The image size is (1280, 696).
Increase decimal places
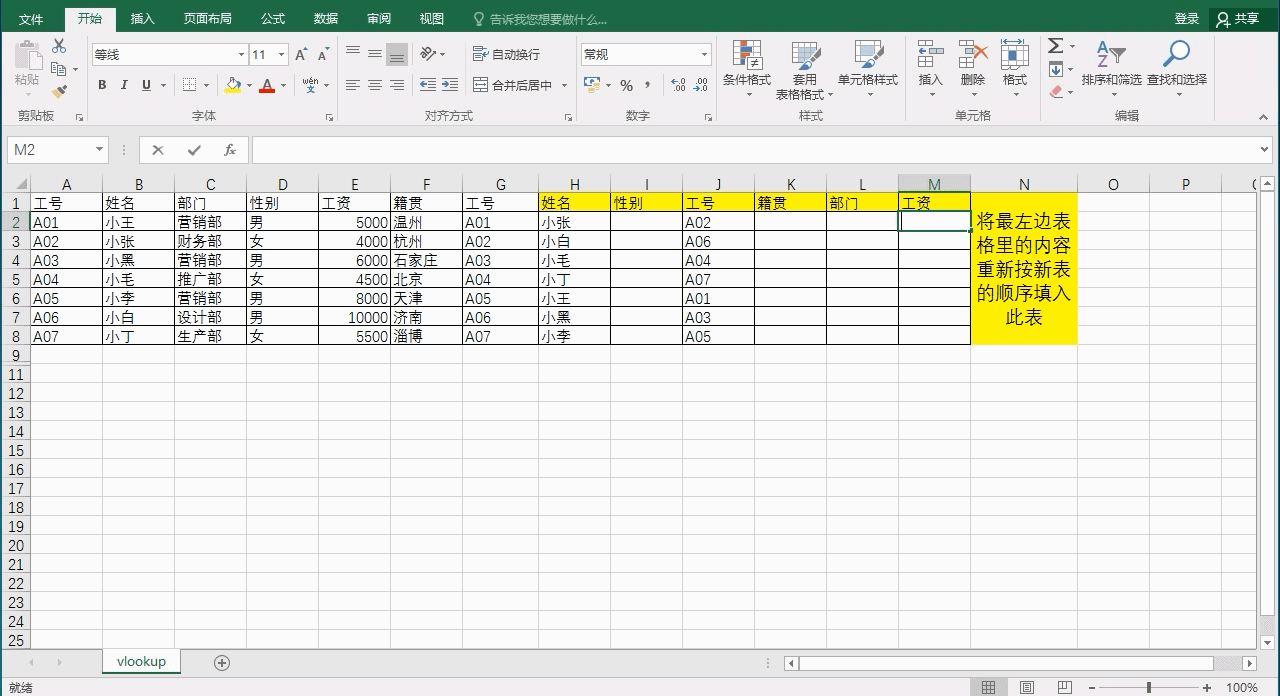pos(678,85)
